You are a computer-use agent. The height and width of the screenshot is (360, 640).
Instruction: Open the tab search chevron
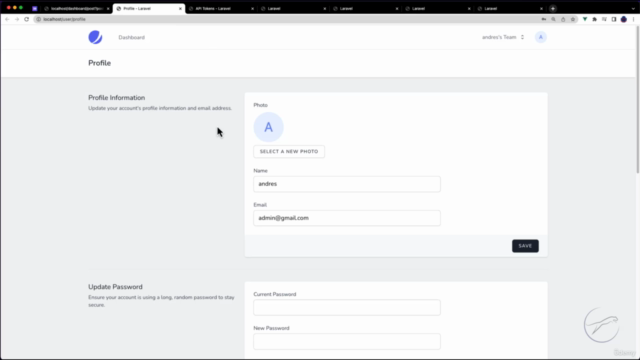[633, 9]
